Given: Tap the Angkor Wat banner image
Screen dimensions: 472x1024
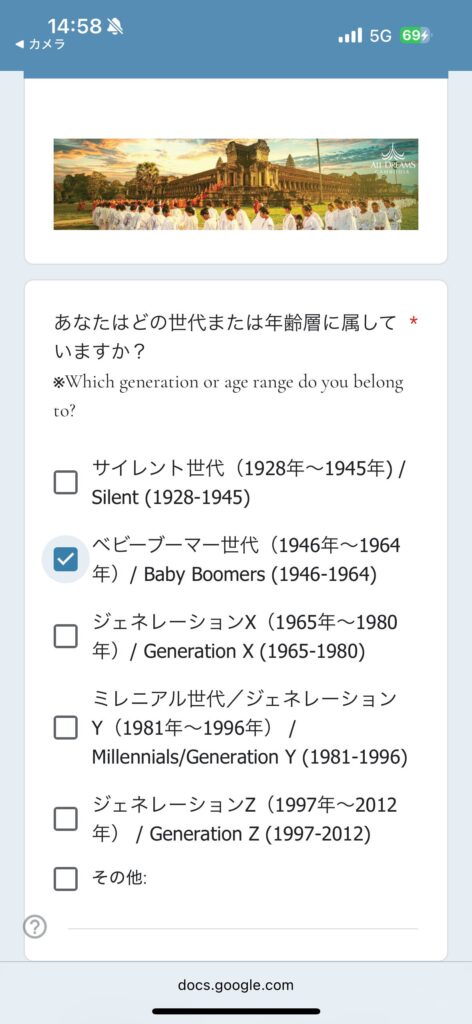Looking at the screenshot, I should coord(236,184).
